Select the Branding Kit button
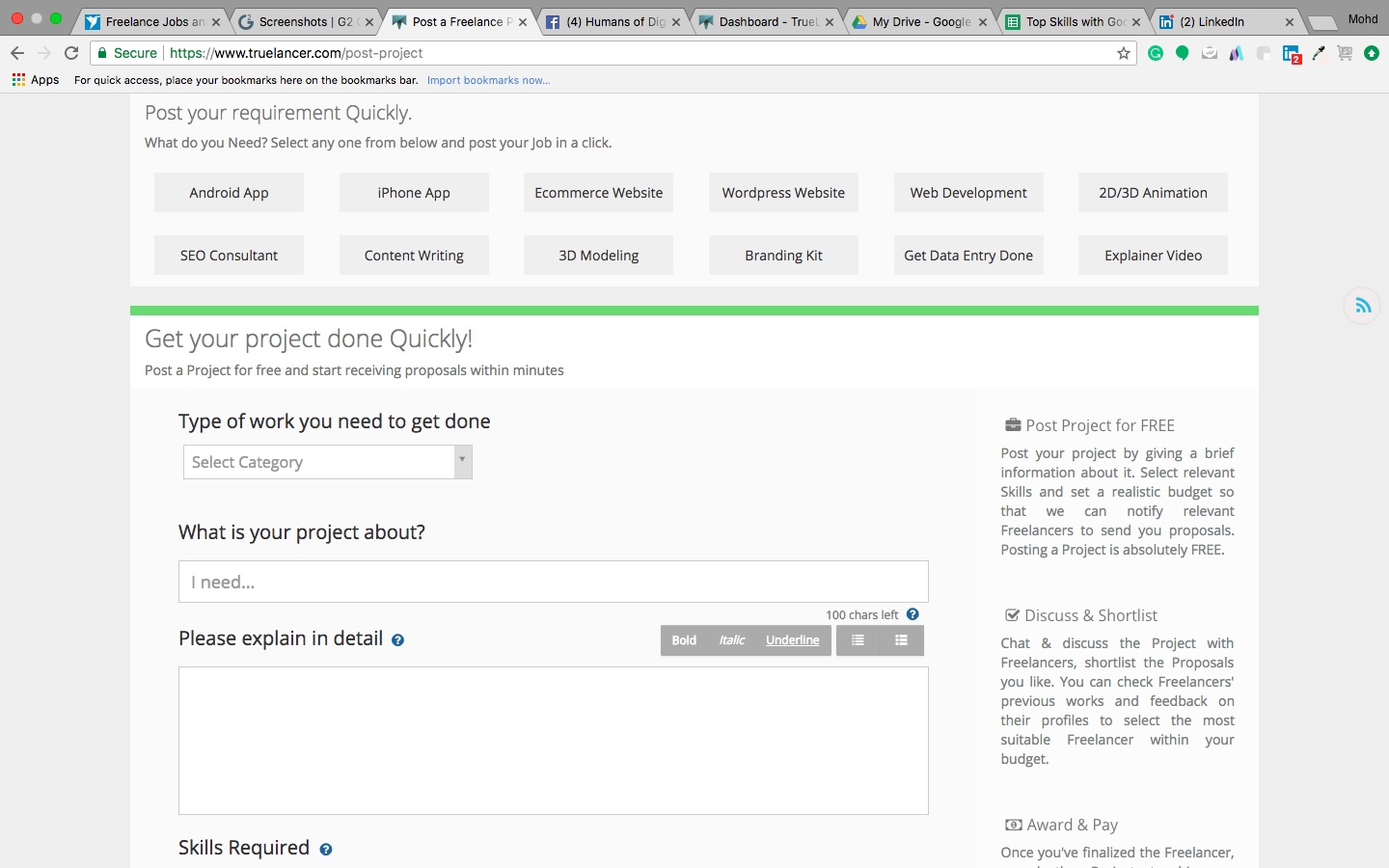The width and height of the screenshot is (1389, 868). coord(783,256)
